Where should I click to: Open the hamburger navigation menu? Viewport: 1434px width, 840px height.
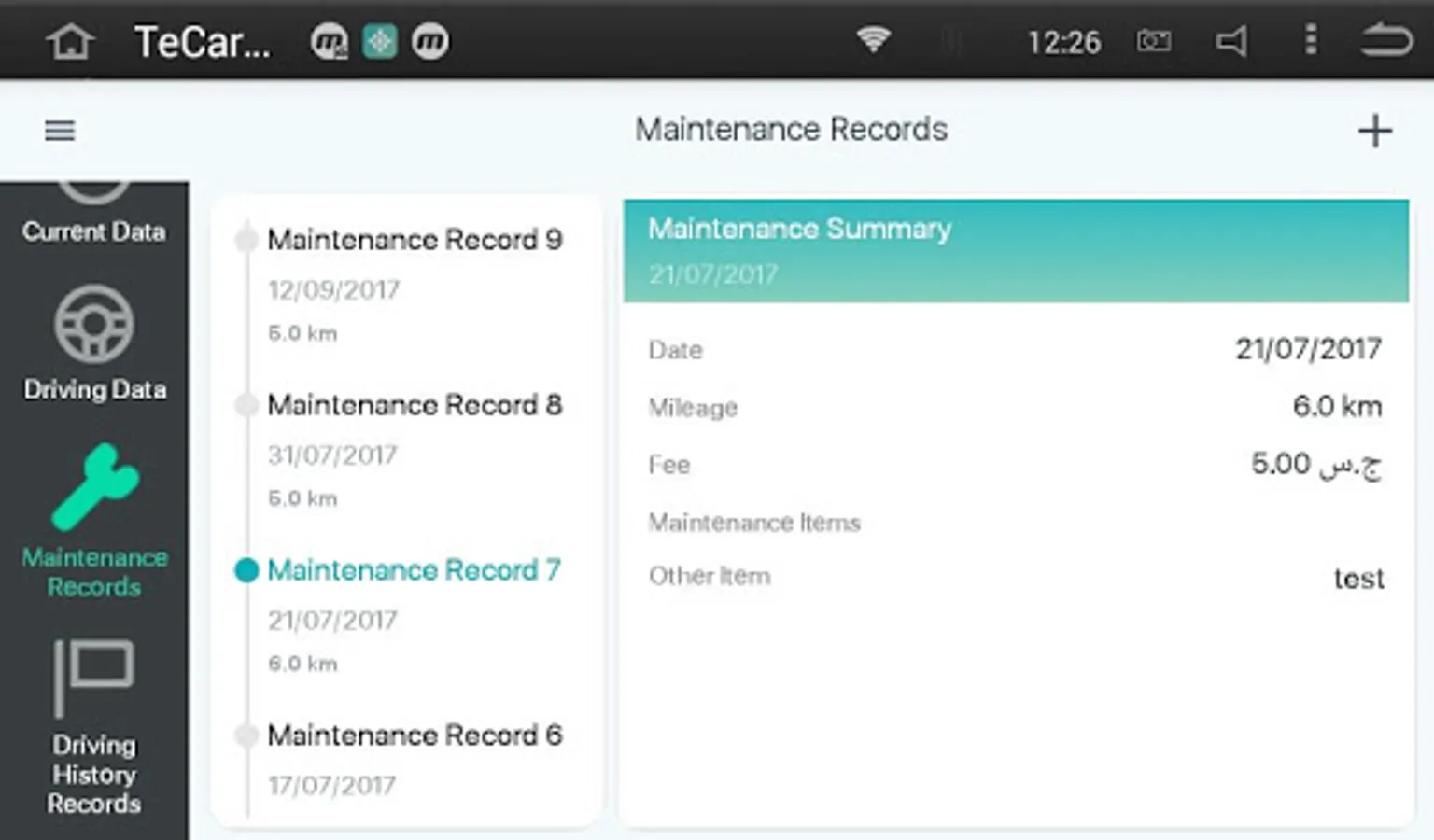[60, 131]
